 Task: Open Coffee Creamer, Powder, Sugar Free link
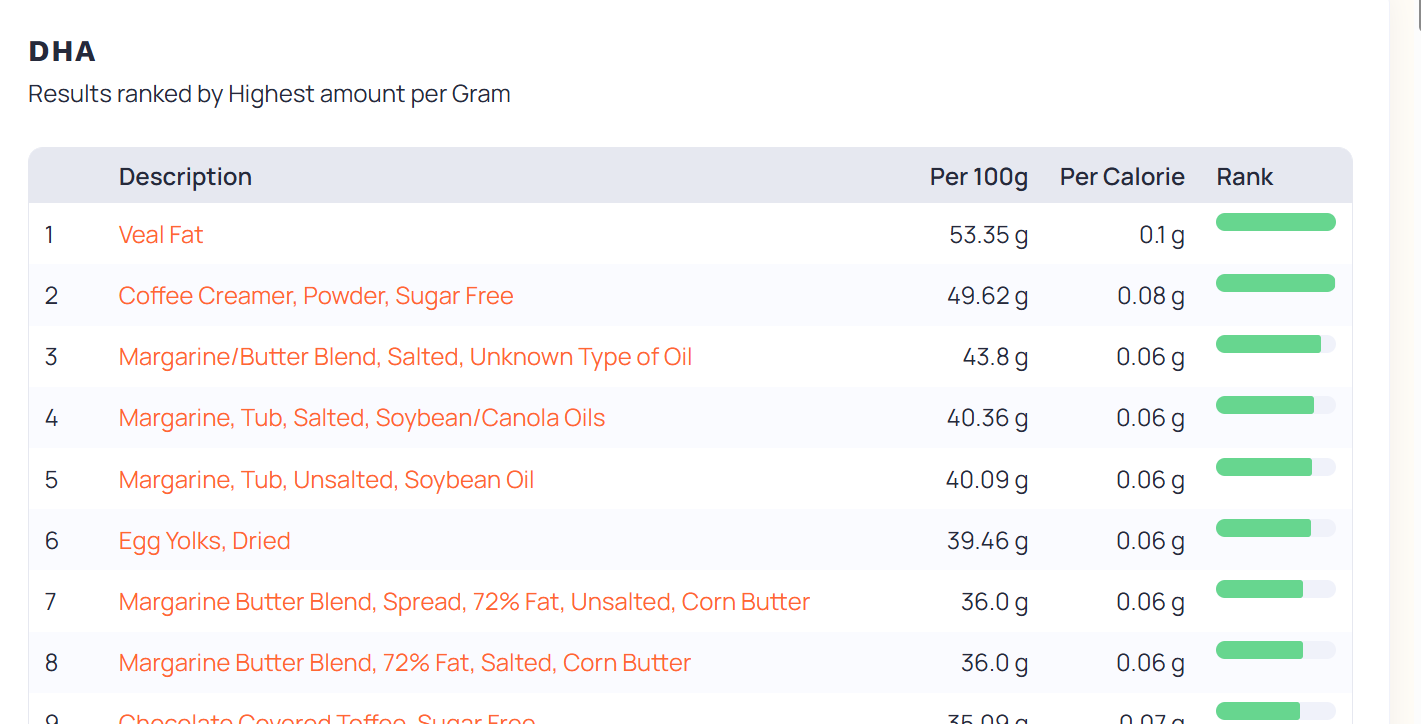pos(316,296)
